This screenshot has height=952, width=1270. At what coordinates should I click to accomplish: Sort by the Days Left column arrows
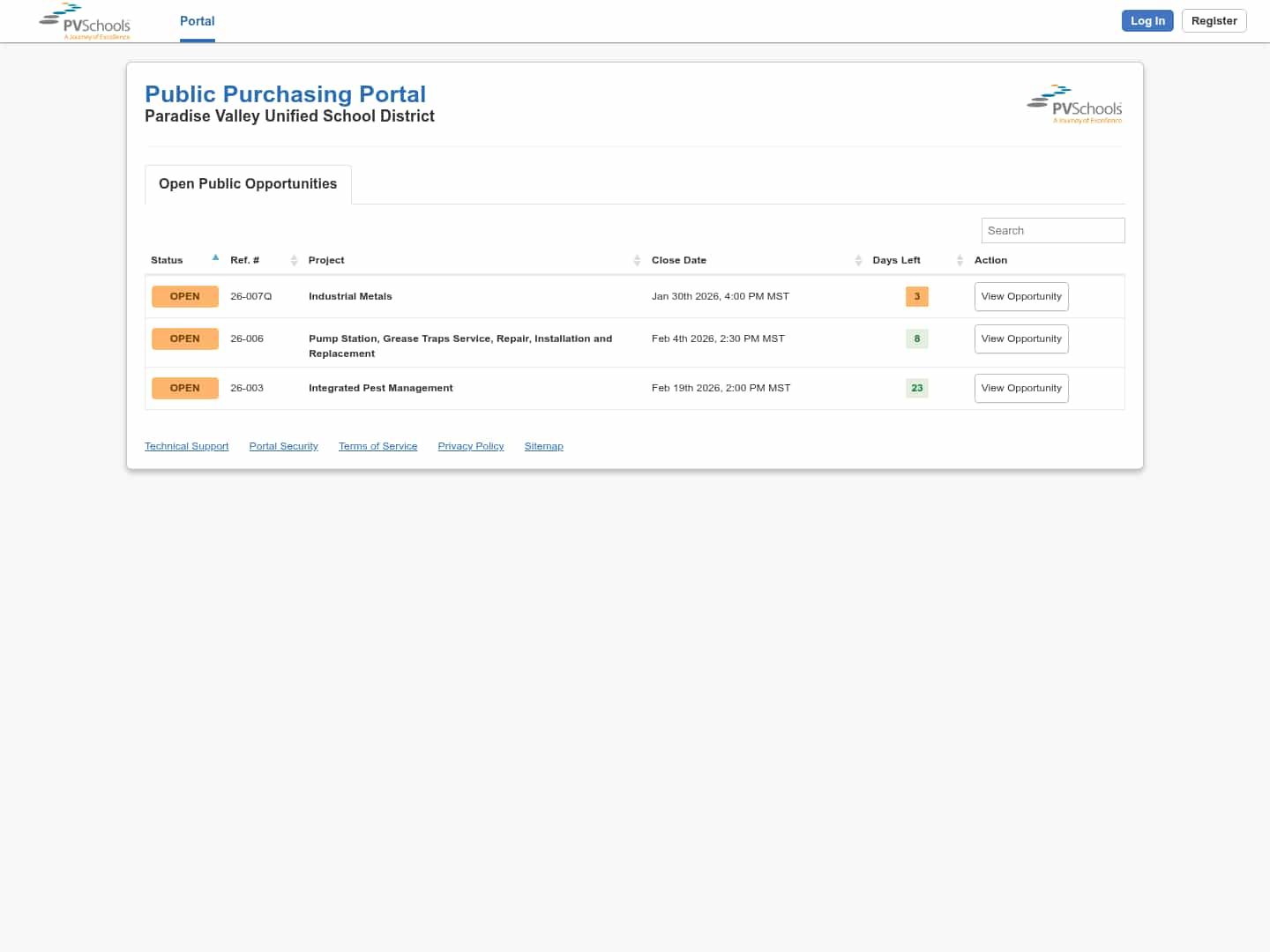pos(960,260)
